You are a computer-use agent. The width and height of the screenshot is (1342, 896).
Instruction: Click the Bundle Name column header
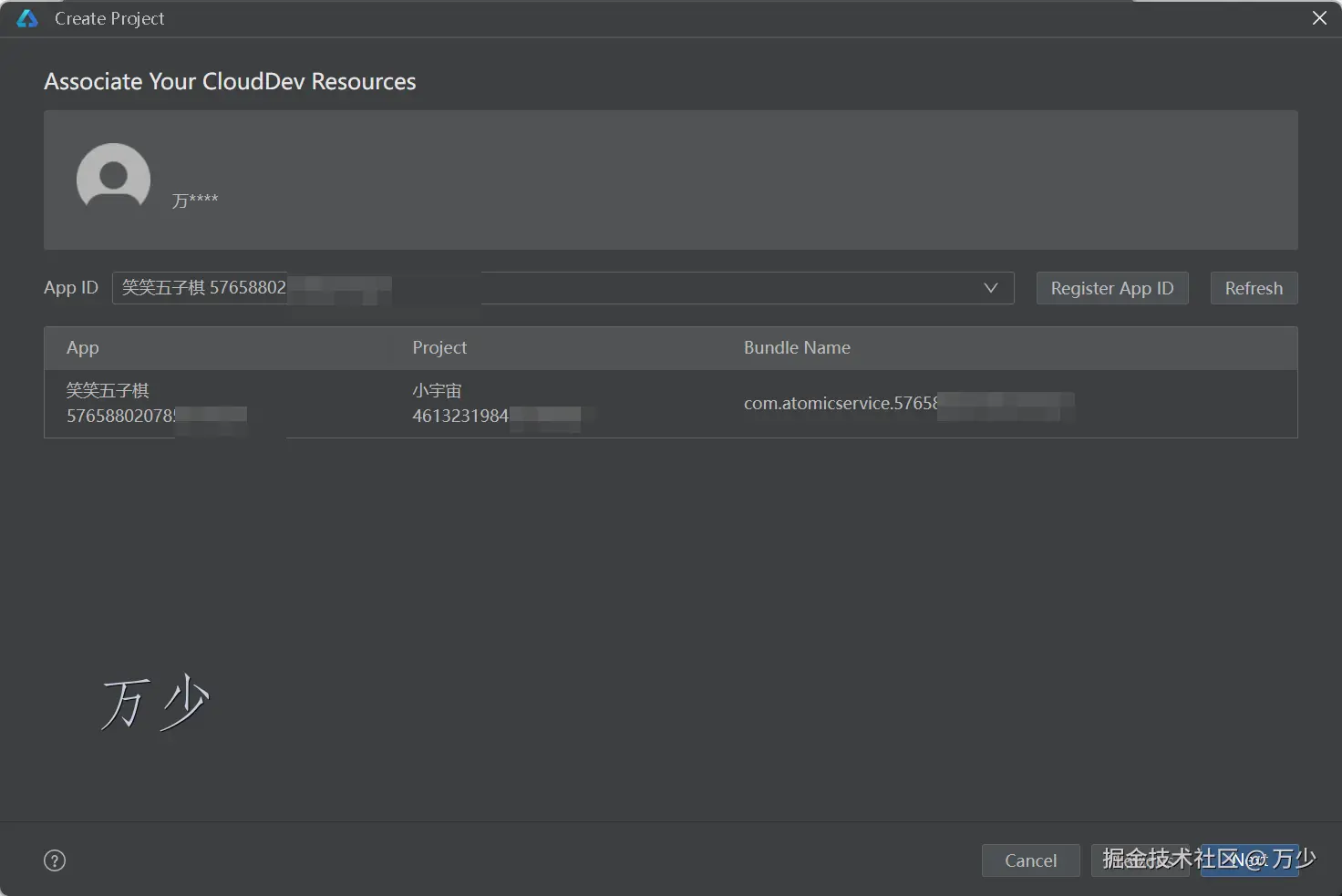click(797, 347)
